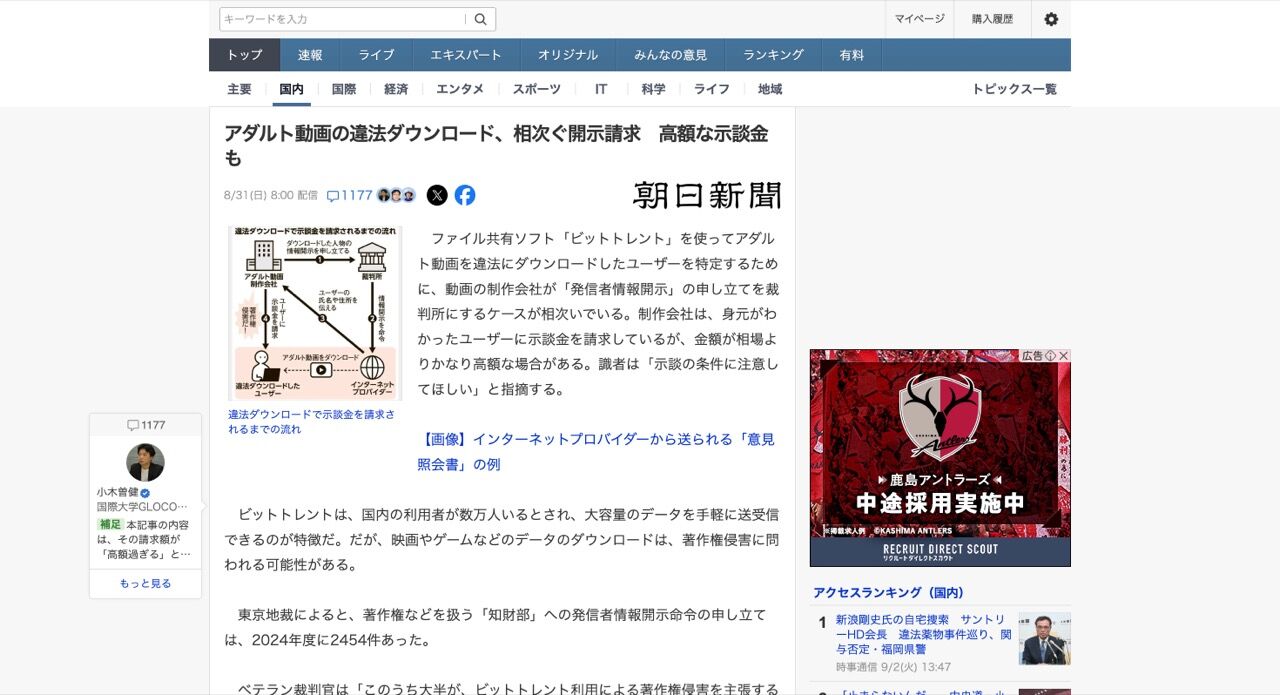Image resolution: width=1280 pixels, height=695 pixels.
Task: Switch to 国際 category
Action: pos(344,89)
